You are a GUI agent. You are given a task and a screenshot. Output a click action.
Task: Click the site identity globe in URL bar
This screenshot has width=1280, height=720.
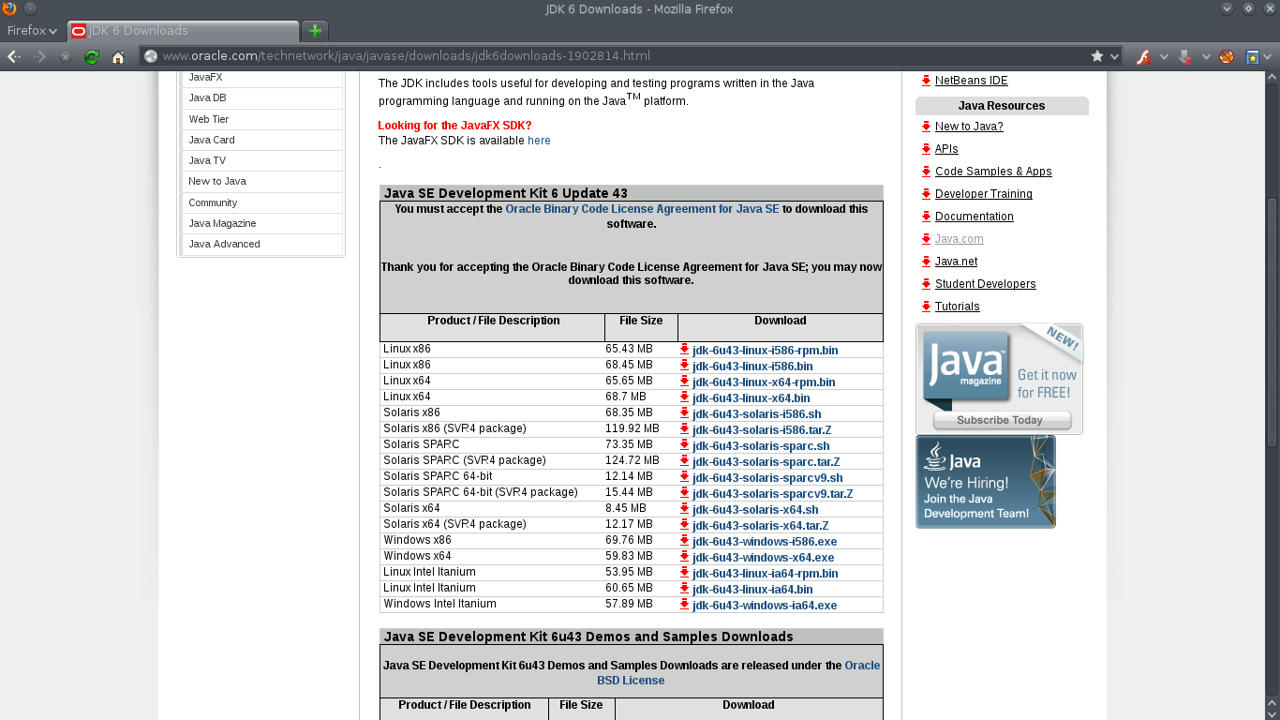[x=151, y=56]
